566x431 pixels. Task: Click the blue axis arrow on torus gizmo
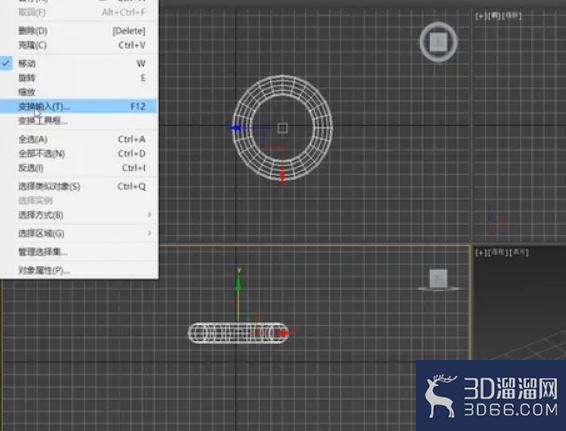pos(235,128)
